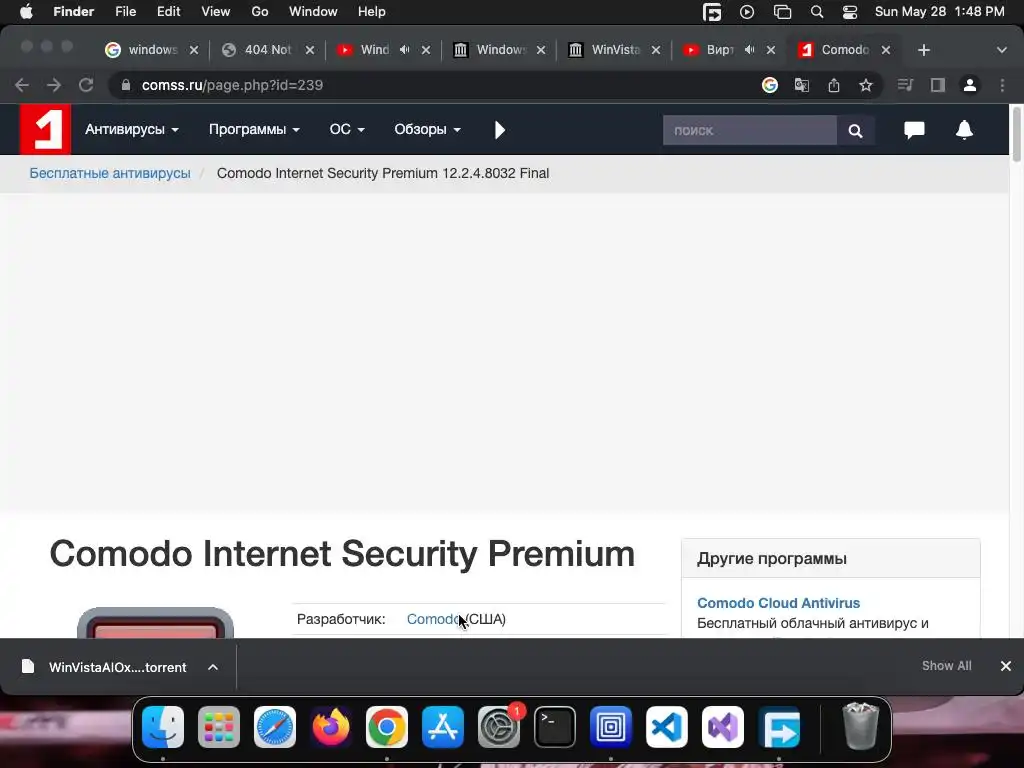Open Visual Studio Code from the Dock
1024x768 pixels.
pyautogui.click(x=666, y=727)
